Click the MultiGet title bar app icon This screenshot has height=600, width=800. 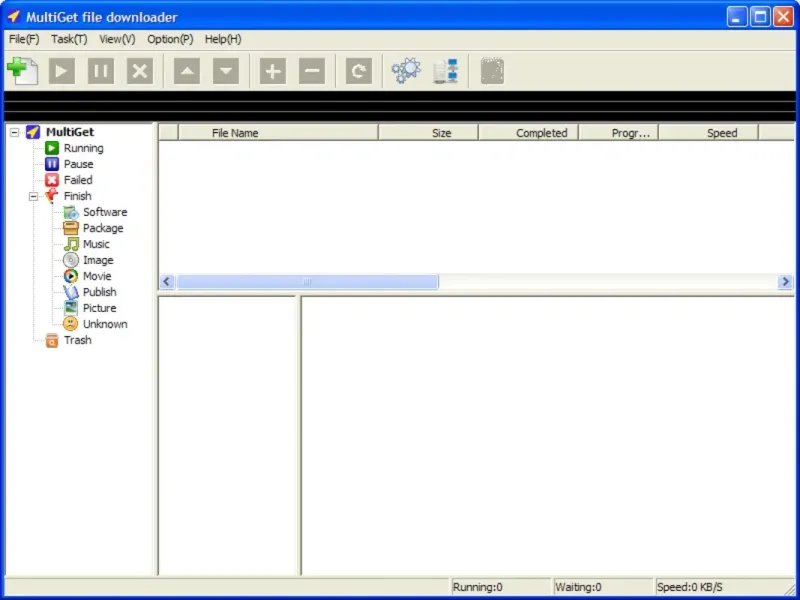[13, 17]
